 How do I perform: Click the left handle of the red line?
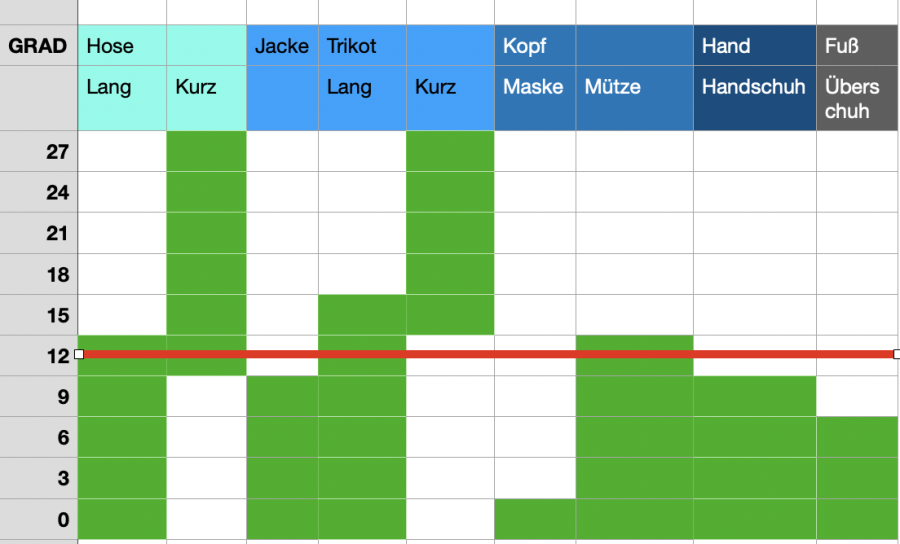tap(79, 354)
